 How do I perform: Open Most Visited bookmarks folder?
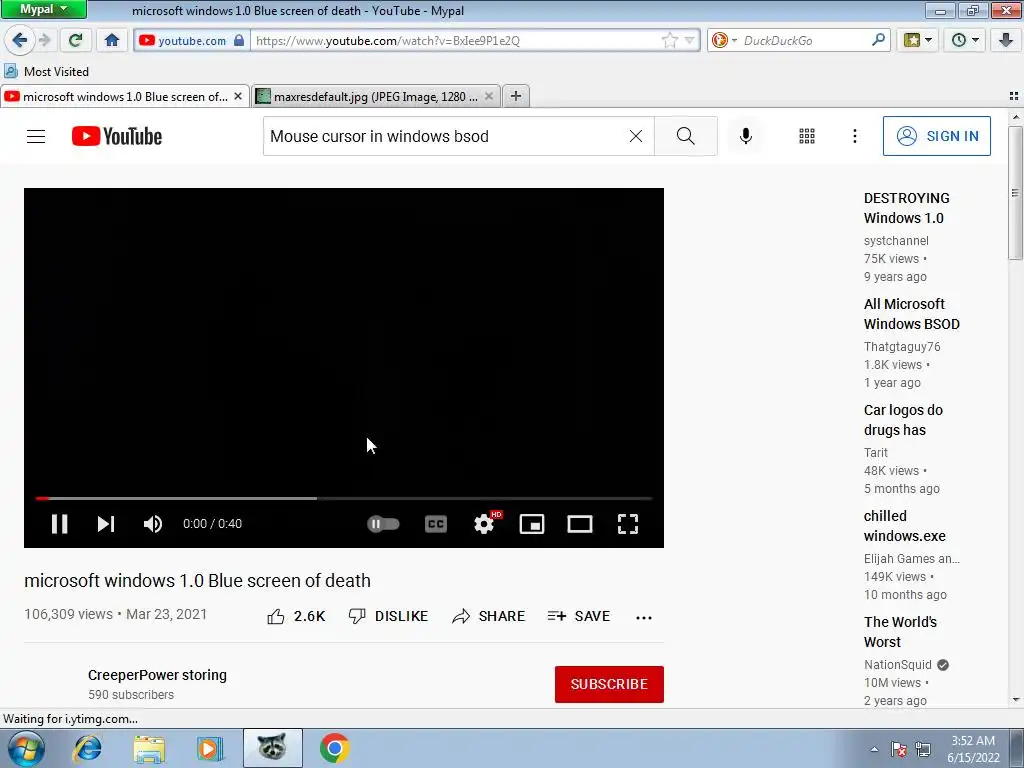46,71
